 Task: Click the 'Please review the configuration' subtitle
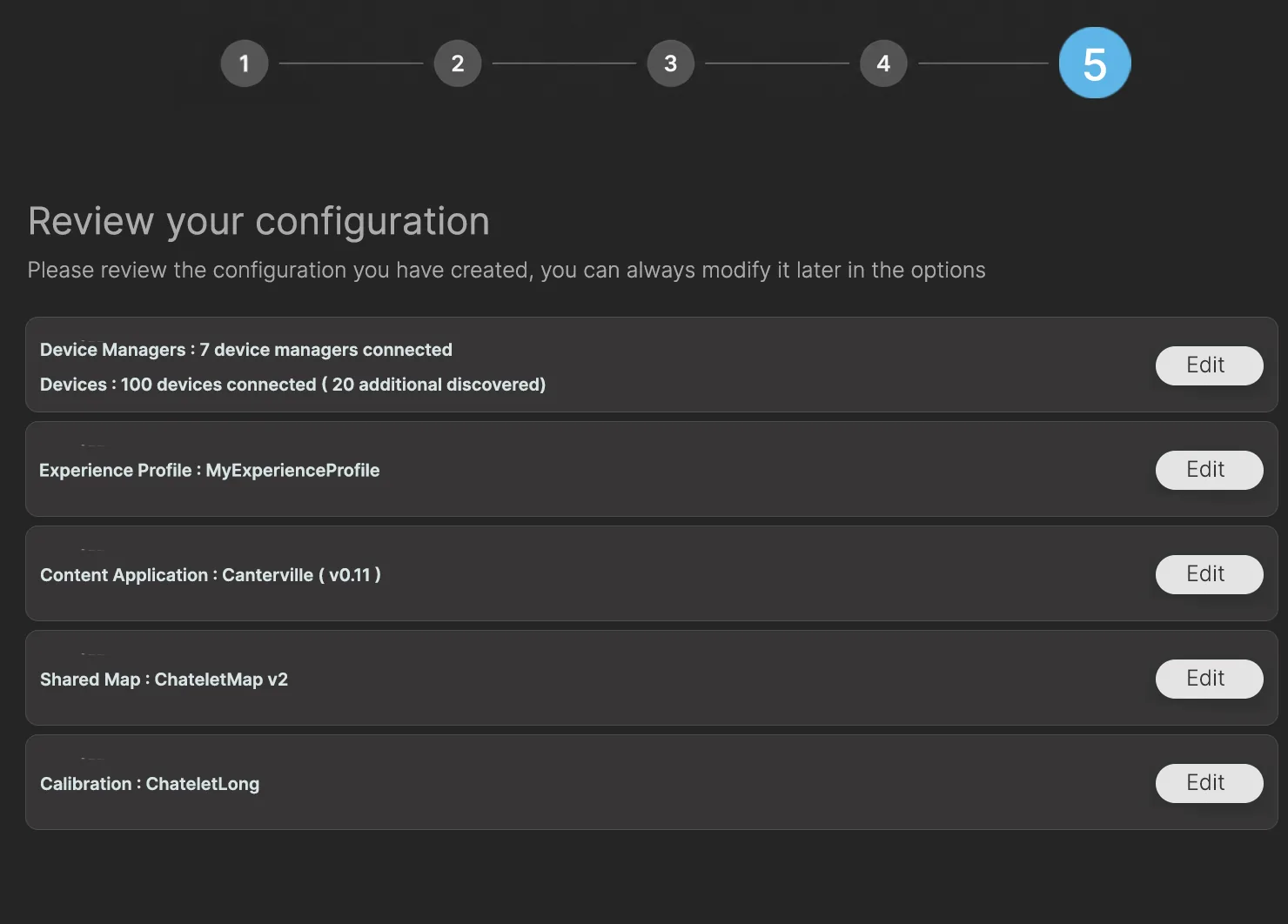[x=506, y=270]
